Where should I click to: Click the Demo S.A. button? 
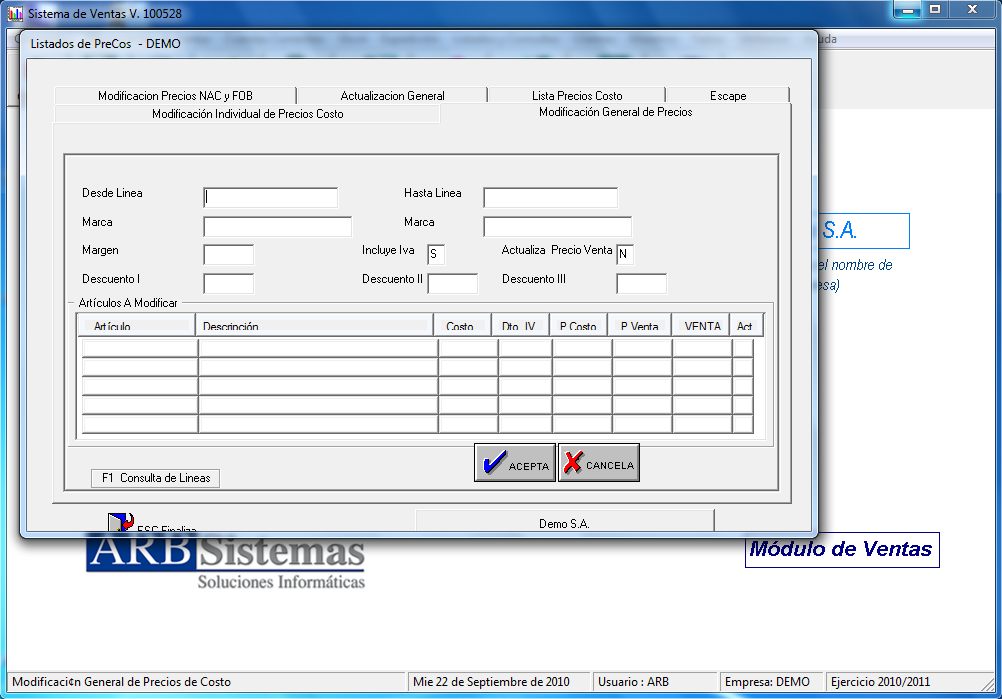click(x=564, y=521)
